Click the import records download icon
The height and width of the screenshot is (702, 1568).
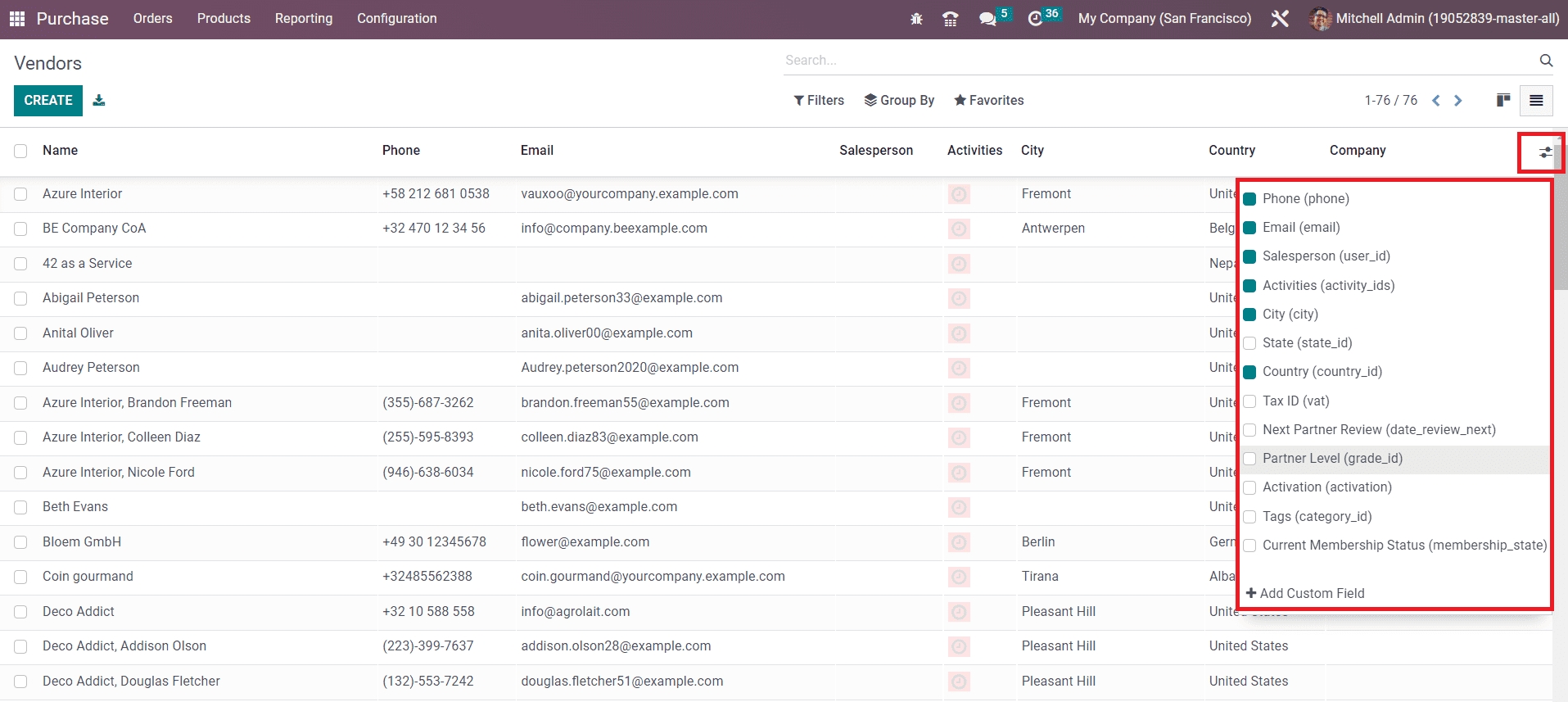pyautogui.click(x=99, y=100)
